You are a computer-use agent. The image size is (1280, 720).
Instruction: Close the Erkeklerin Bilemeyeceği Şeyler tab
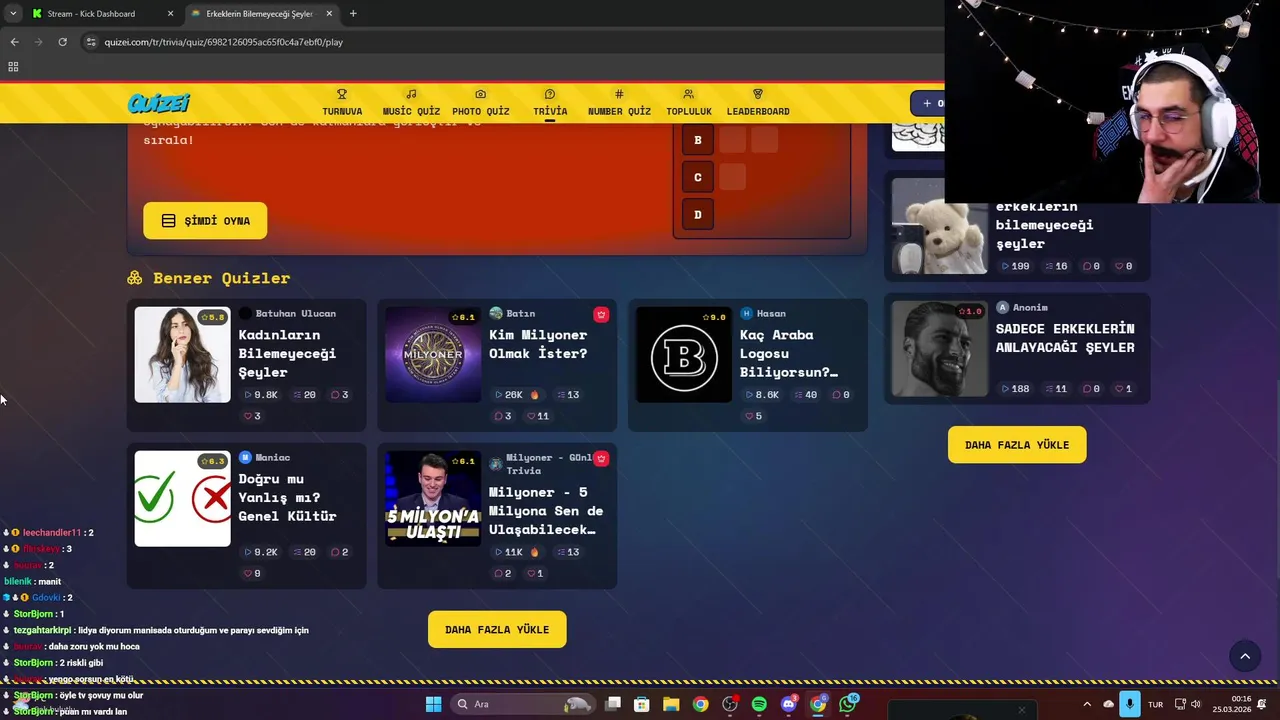pyautogui.click(x=329, y=14)
